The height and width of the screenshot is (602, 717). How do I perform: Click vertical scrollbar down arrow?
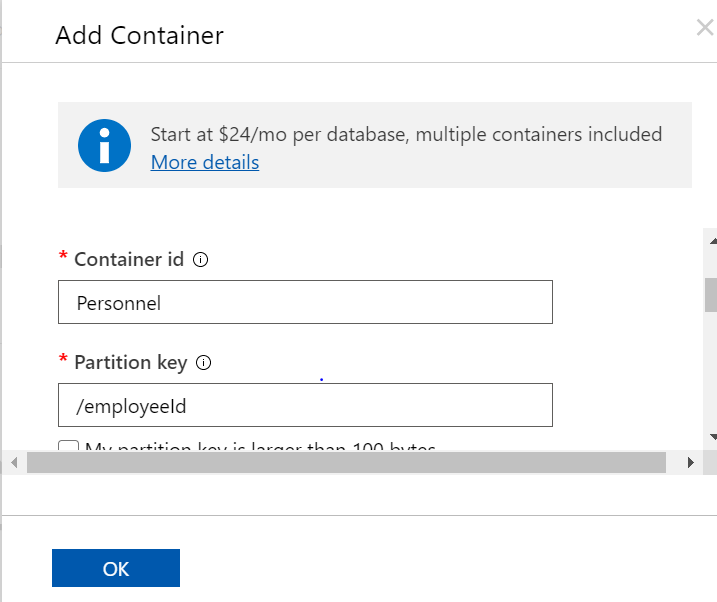pyautogui.click(x=711, y=437)
